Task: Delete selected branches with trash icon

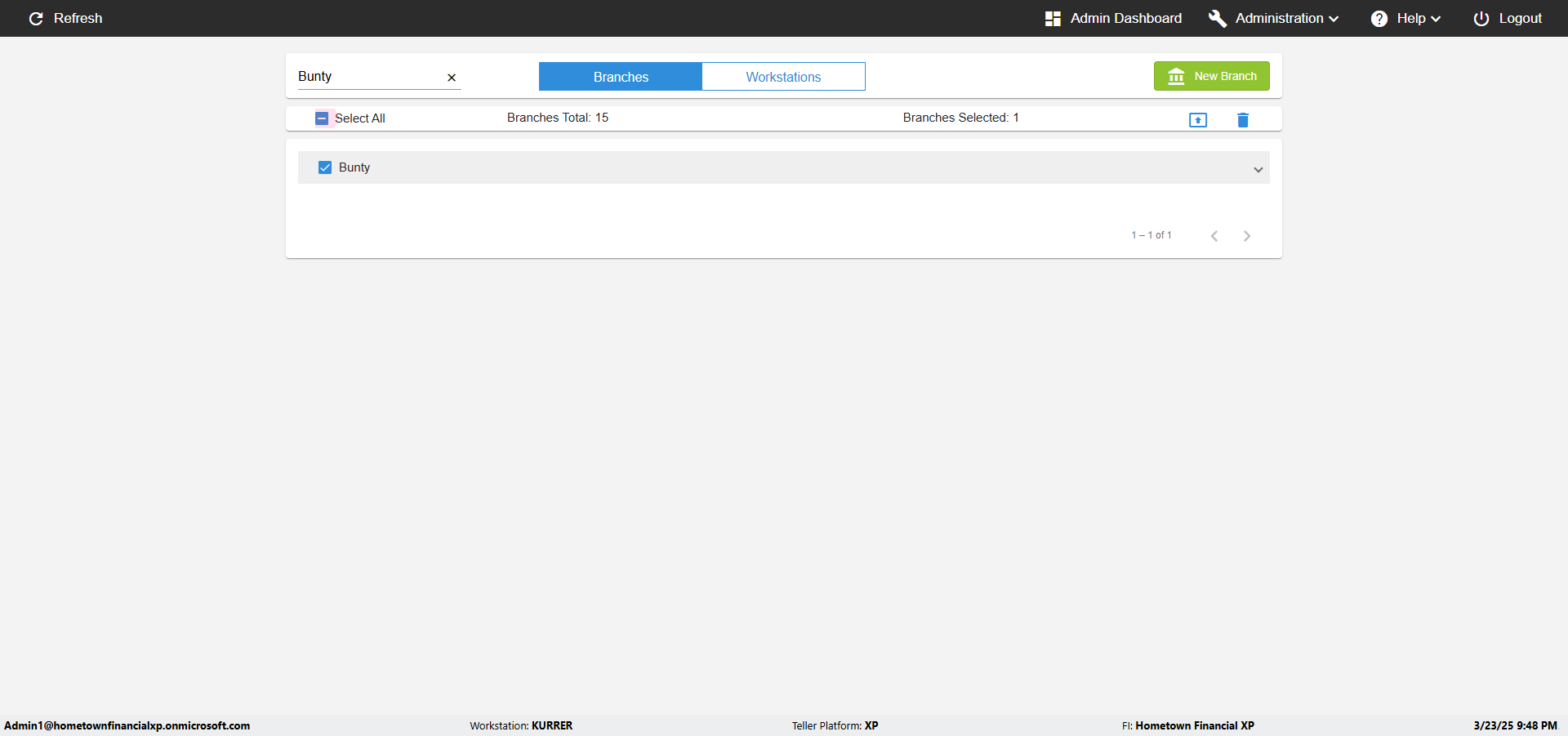Action: 1243,120
